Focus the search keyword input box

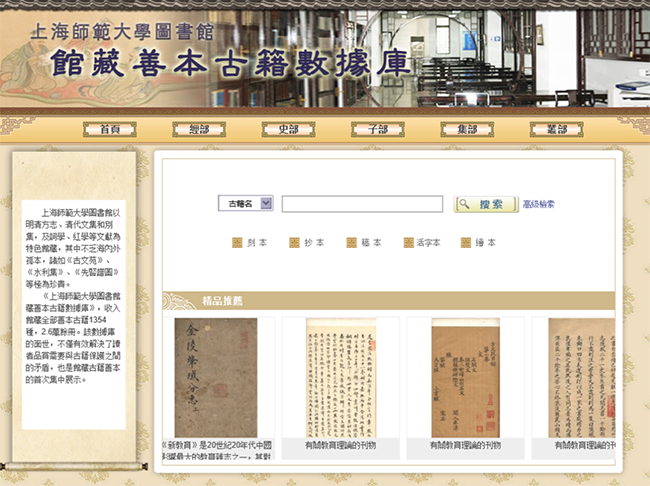click(362, 204)
